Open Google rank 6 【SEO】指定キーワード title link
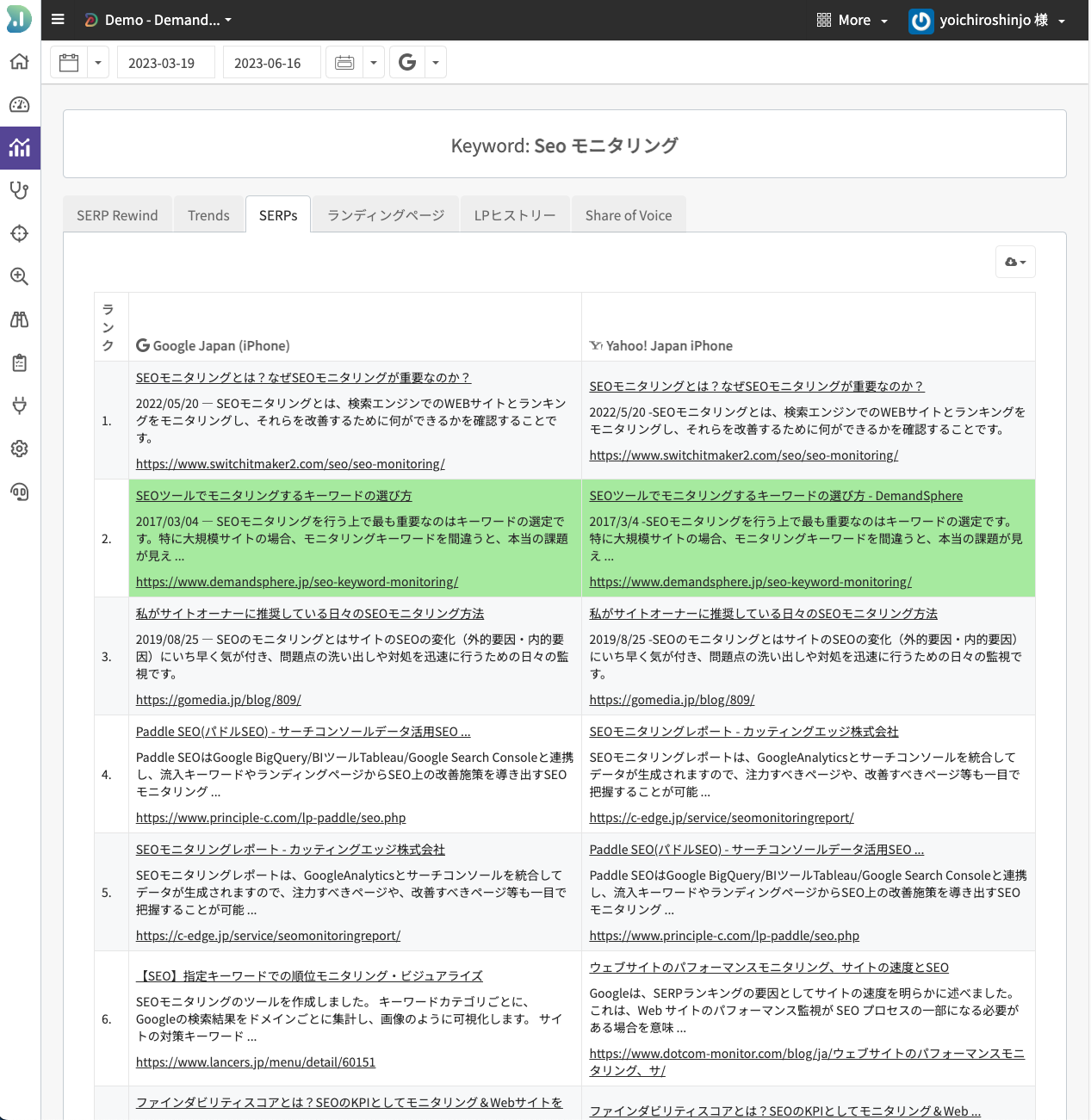The width and height of the screenshot is (1091, 1120). click(x=309, y=975)
